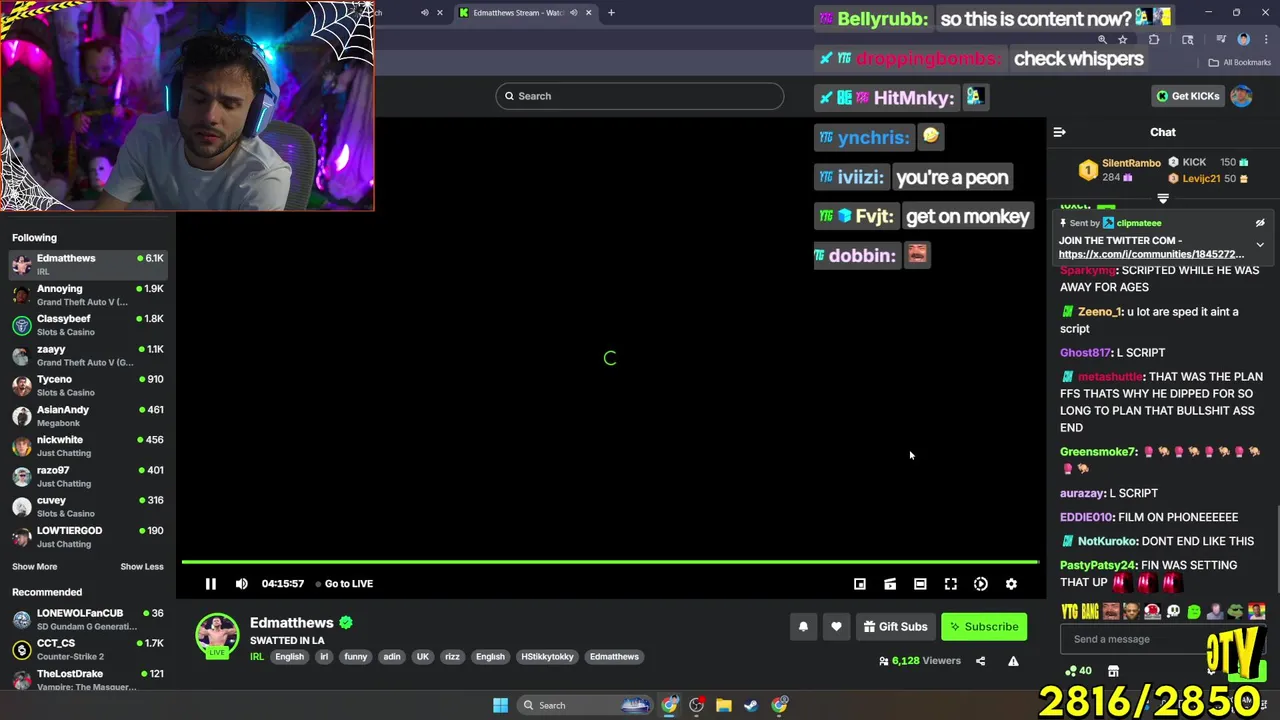Open LOWTIERGOD channel in sidebar
1280x720 pixels.
click(x=88, y=537)
